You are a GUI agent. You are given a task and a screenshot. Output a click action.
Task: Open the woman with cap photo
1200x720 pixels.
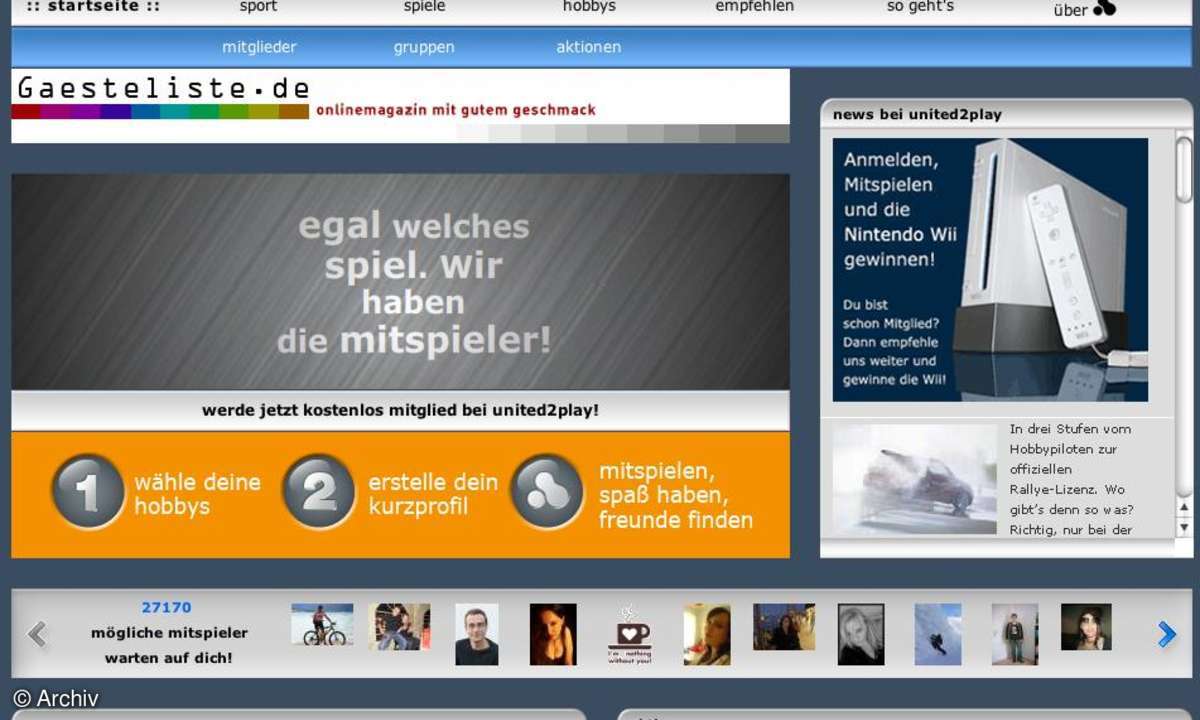point(1086,627)
